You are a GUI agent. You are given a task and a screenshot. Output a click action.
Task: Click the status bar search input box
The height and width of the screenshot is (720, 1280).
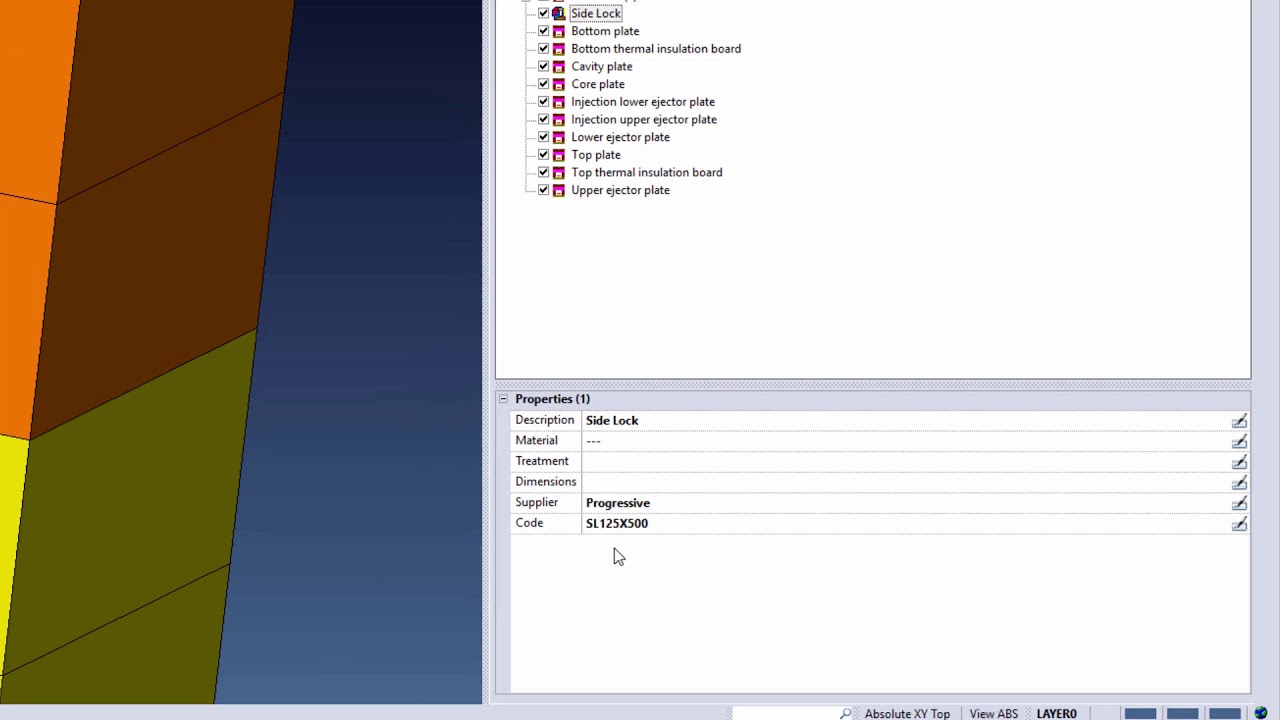click(x=785, y=713)
